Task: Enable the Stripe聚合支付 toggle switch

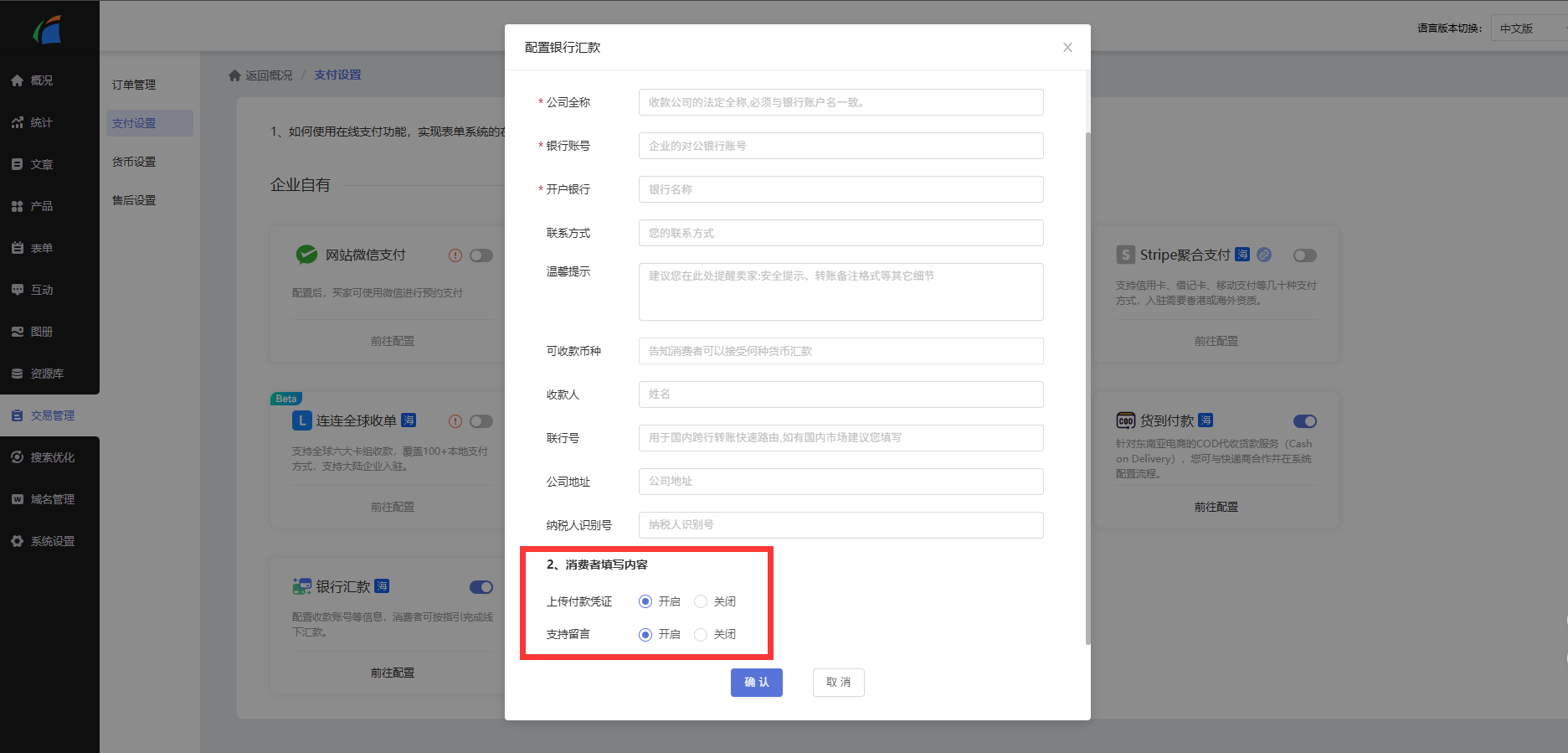Action: coord(1304,255)
